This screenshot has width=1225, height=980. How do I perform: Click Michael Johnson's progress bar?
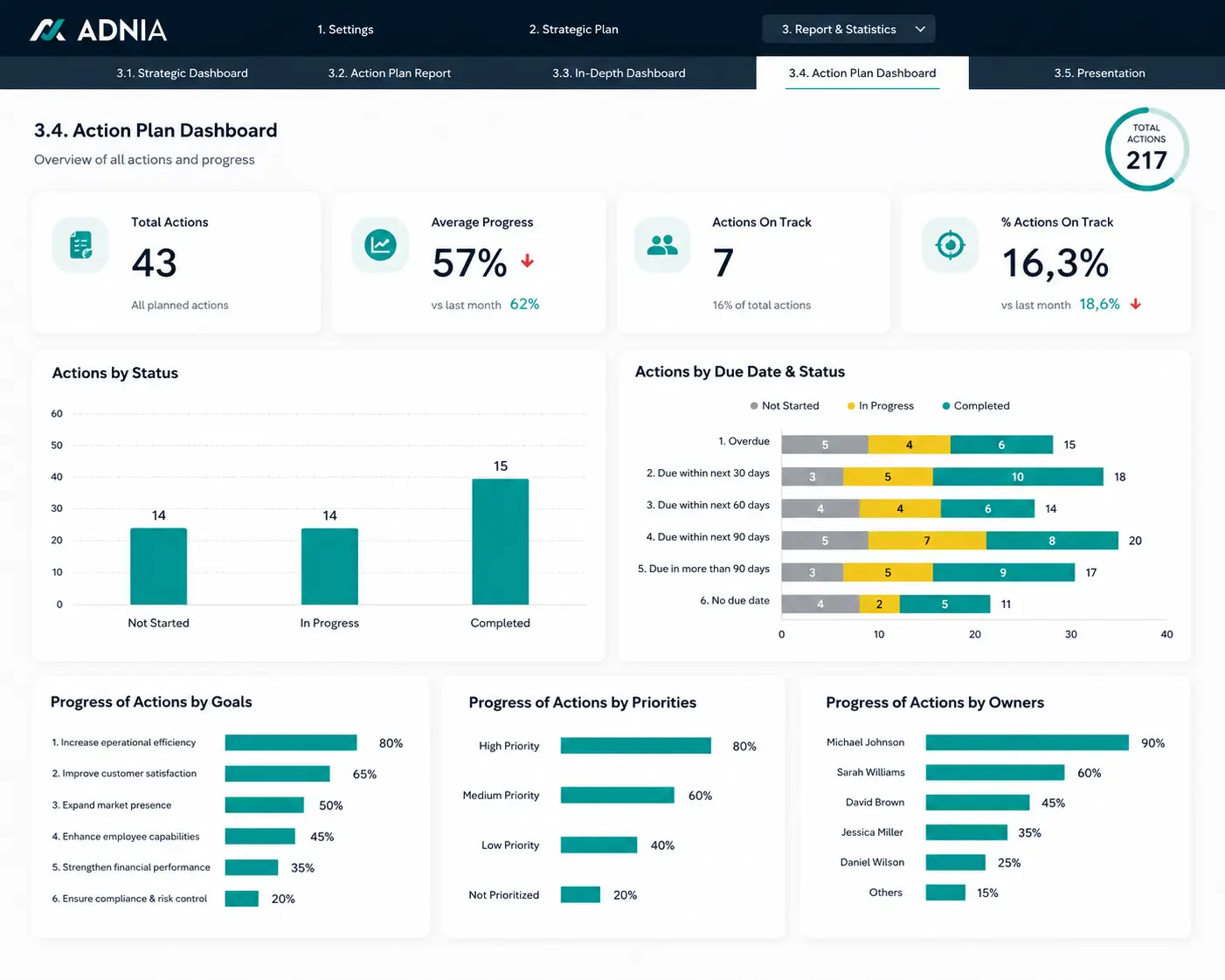click(1028, 742)
